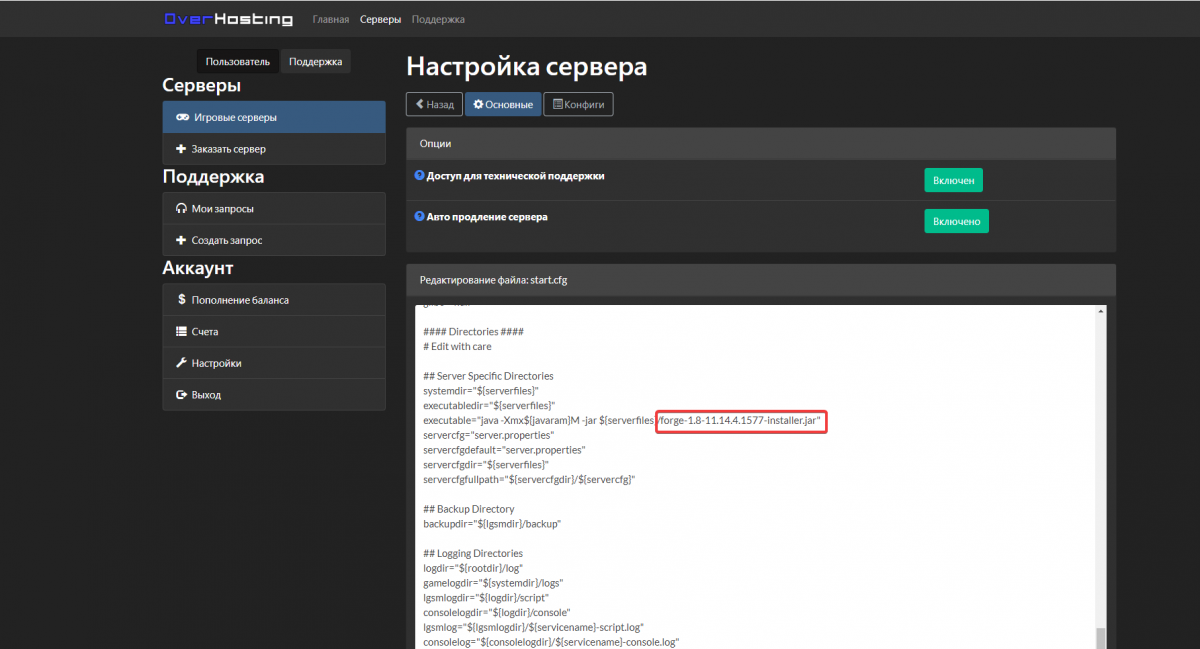Open the Главная navigation link
This screenshot has height=649, width=1200.
(331, 19)
